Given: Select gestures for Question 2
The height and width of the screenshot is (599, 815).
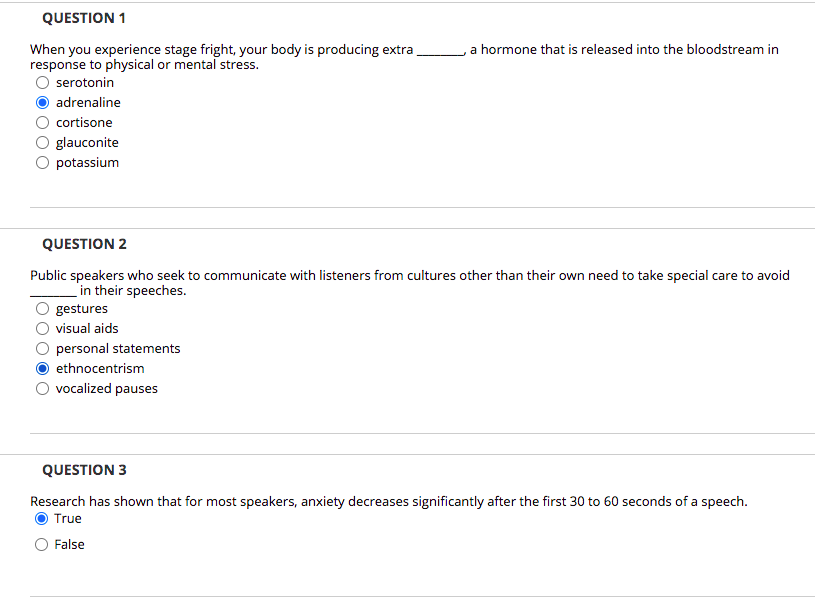Looking at the screenshot, I should [42, 308].
